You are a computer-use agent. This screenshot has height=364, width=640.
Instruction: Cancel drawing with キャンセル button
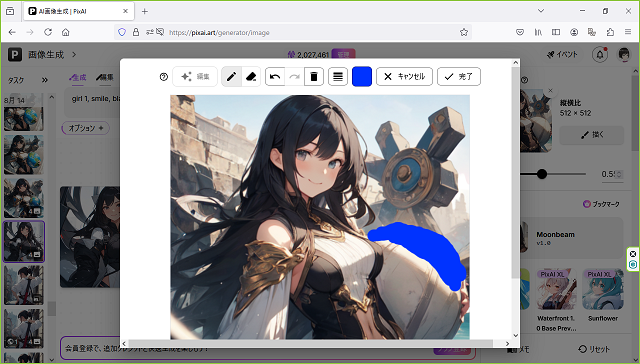[404, 77]
